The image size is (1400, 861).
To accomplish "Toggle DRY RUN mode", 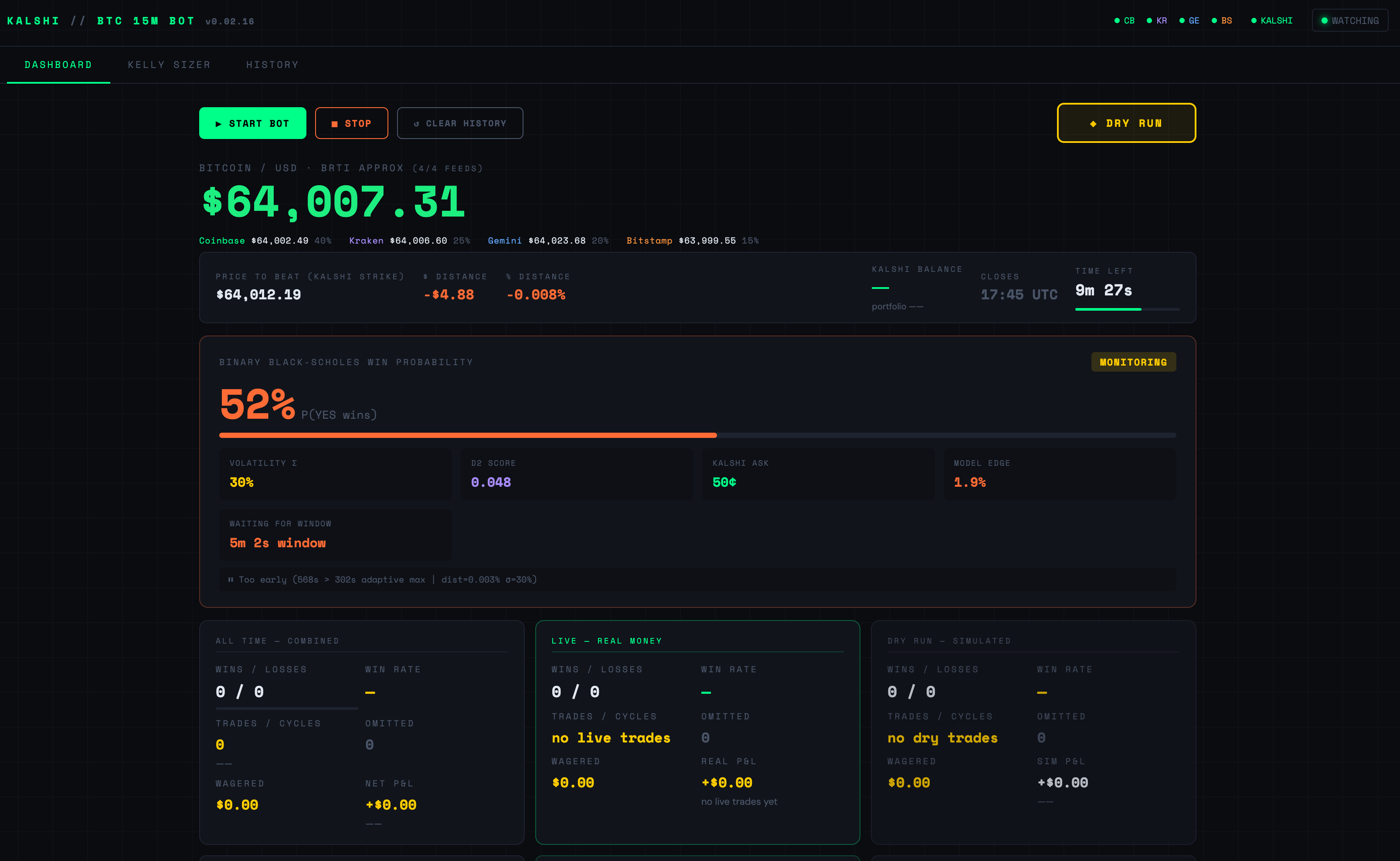I will click(x=1126, y=123).
